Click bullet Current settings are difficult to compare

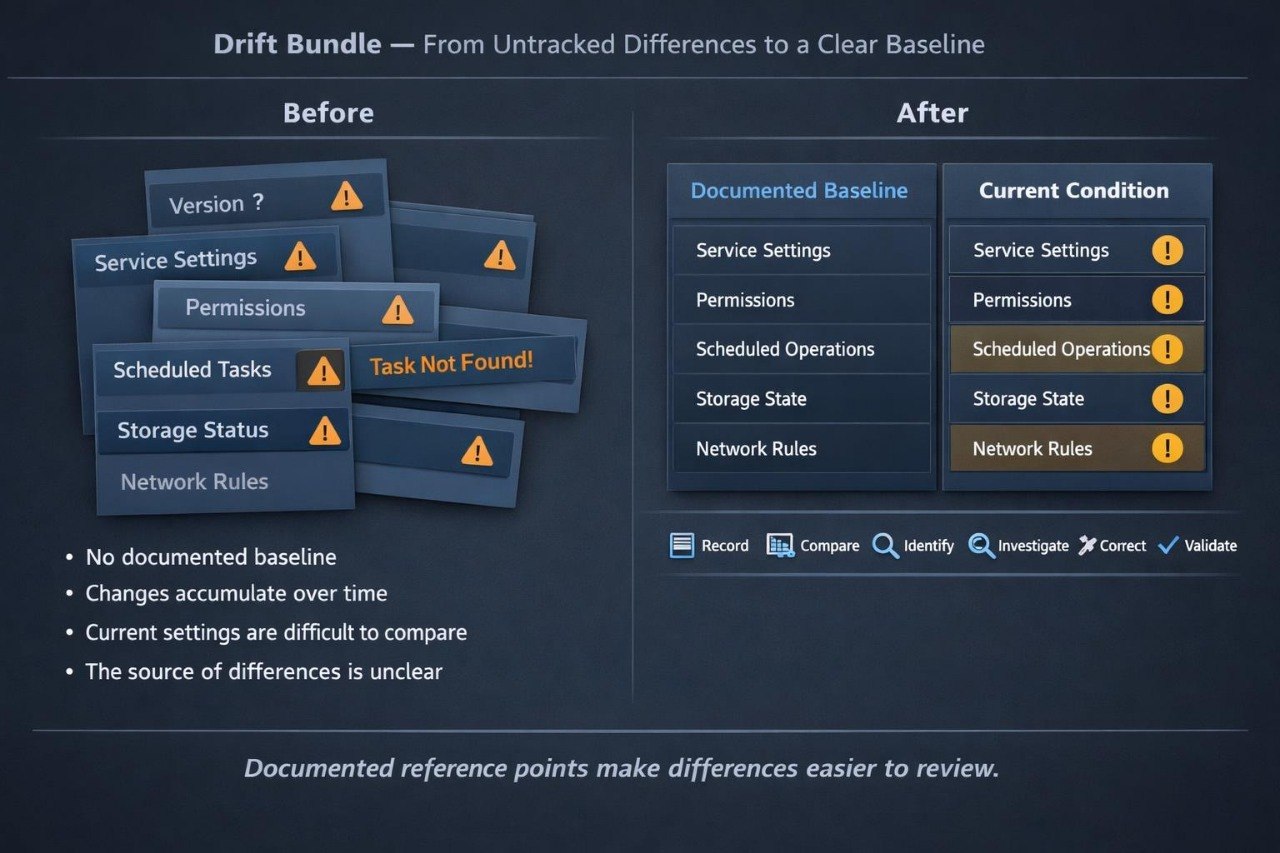[276, 633]
